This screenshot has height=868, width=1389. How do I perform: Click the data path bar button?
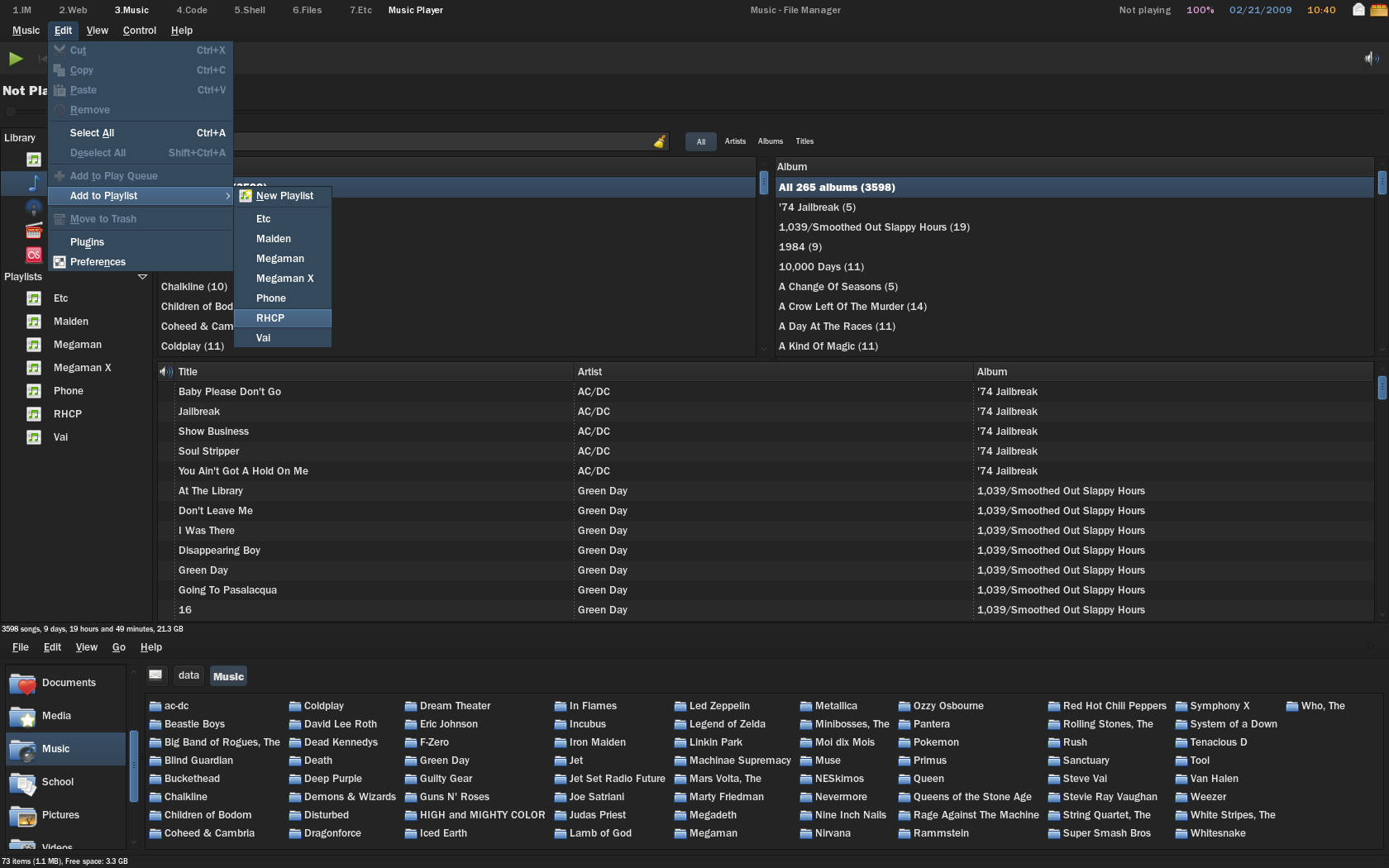coord(189,675)
